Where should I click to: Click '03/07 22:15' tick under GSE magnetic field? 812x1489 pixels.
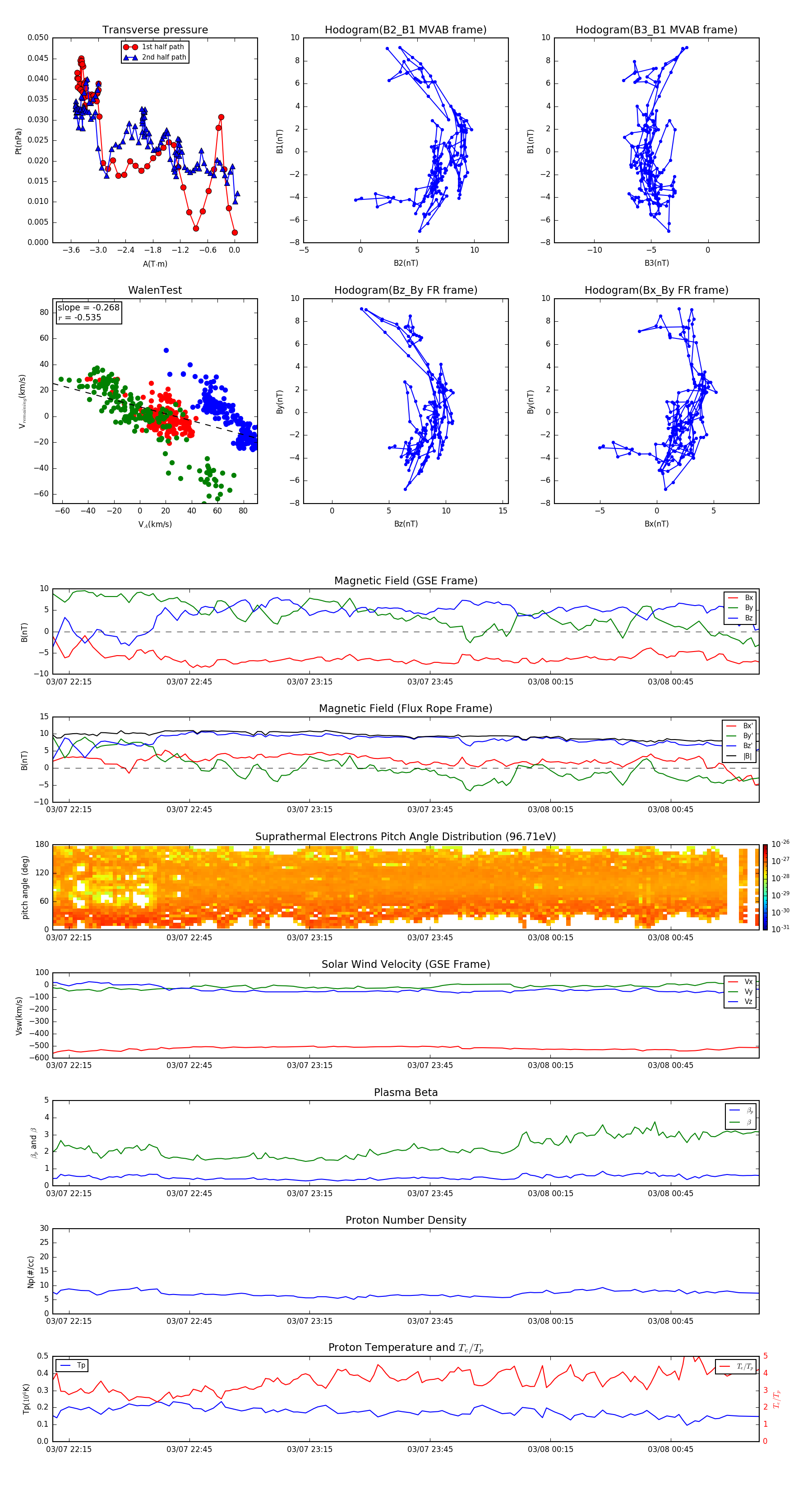click(x=69, y=681)
